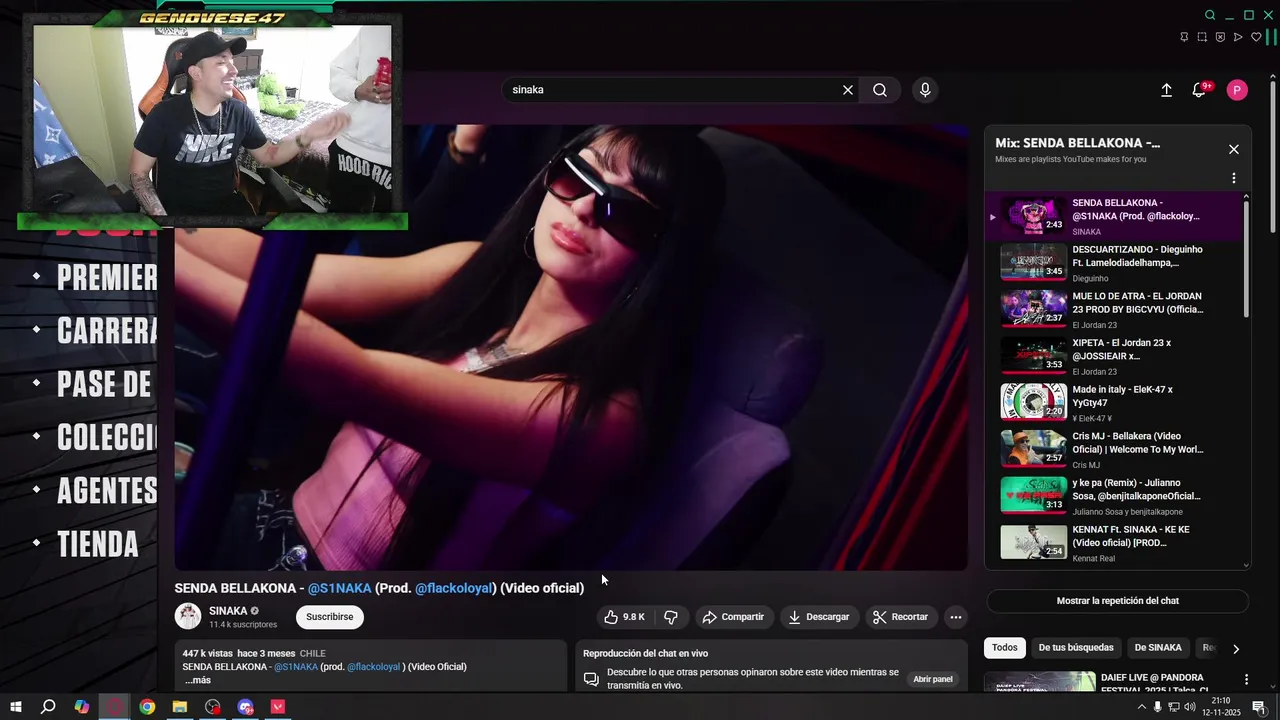Viewport: 1280px width, 720px height.
Task: Open chat replay panel with Abrir panel
Action: click(933, 679)
